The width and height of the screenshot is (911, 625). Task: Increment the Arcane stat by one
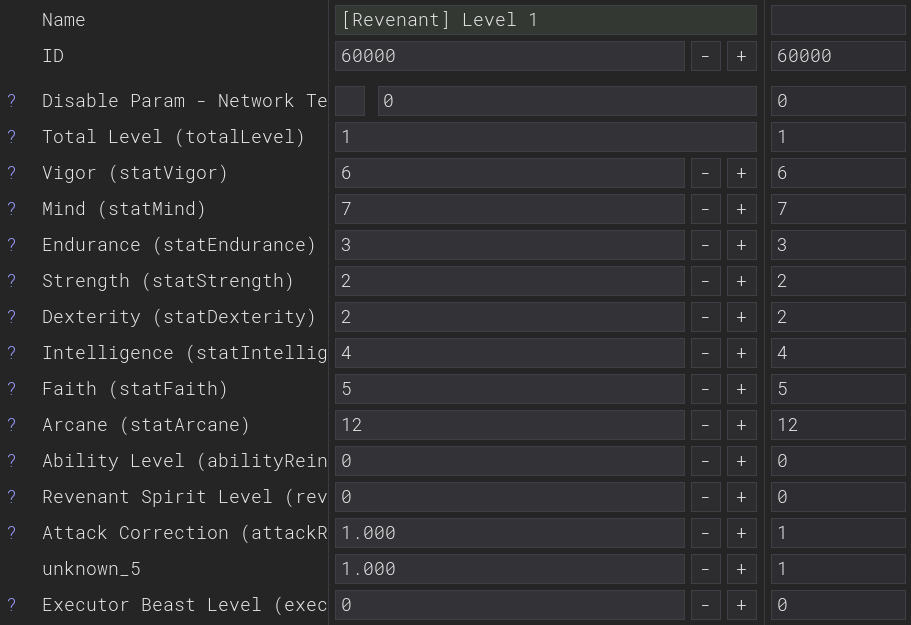click(741, 425)
